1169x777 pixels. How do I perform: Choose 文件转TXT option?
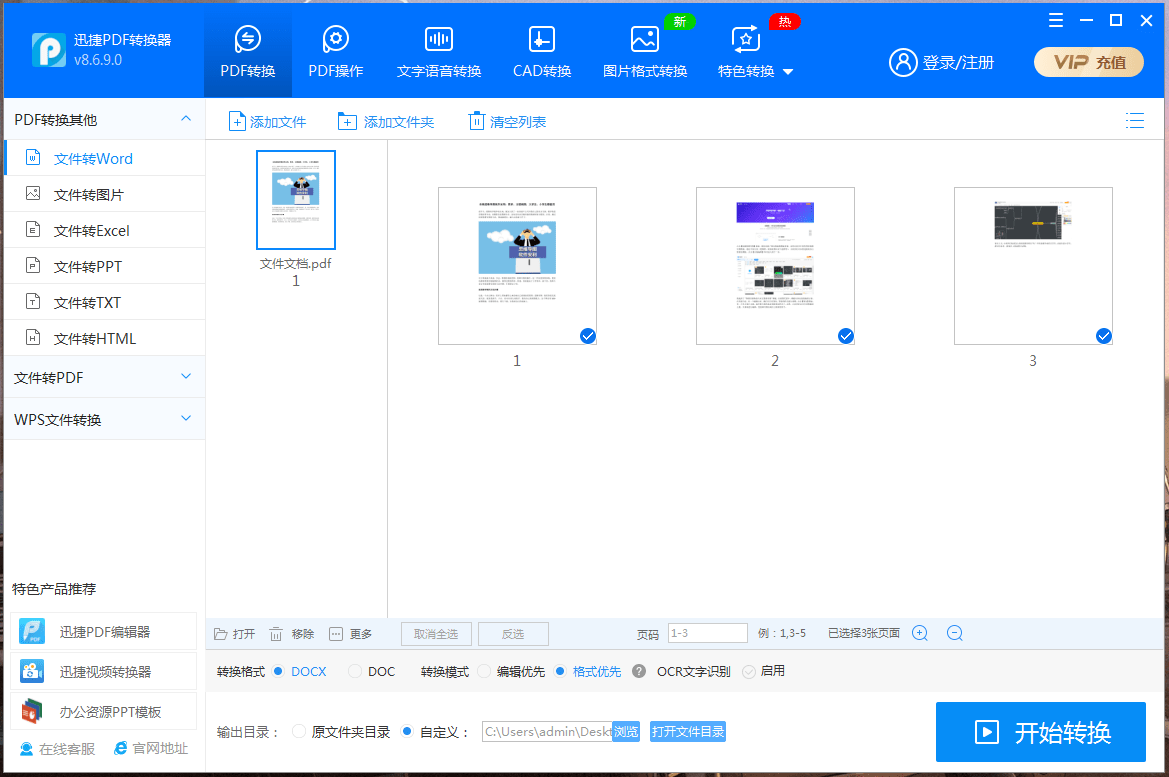tap(104, 302)
